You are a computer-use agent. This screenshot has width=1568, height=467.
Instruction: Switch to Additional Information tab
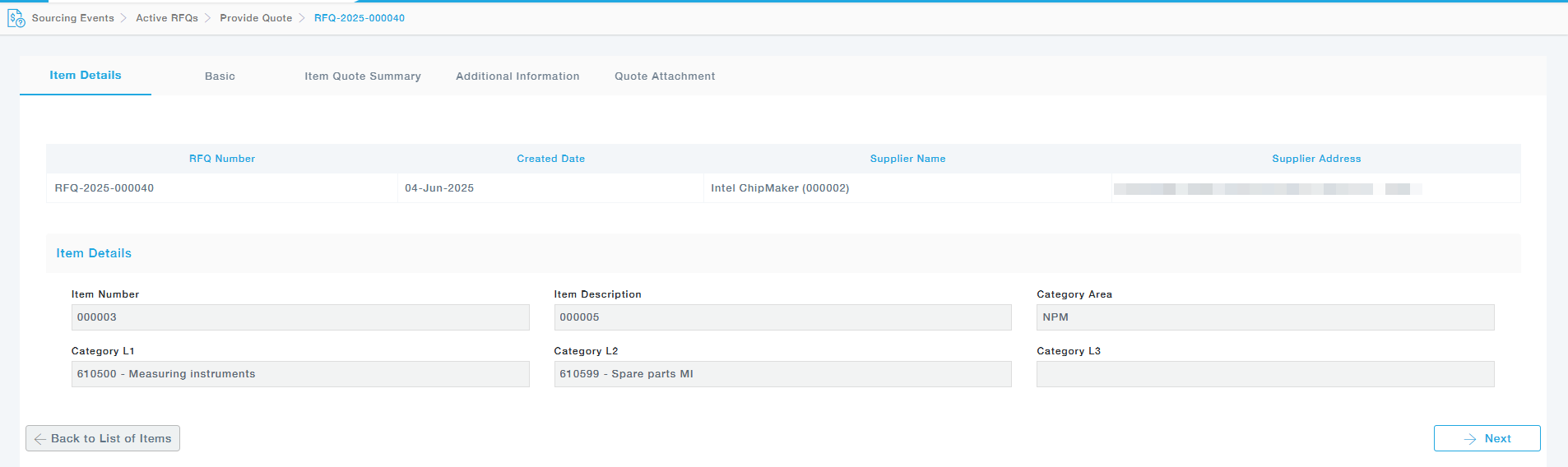click(x=517, y=76)
